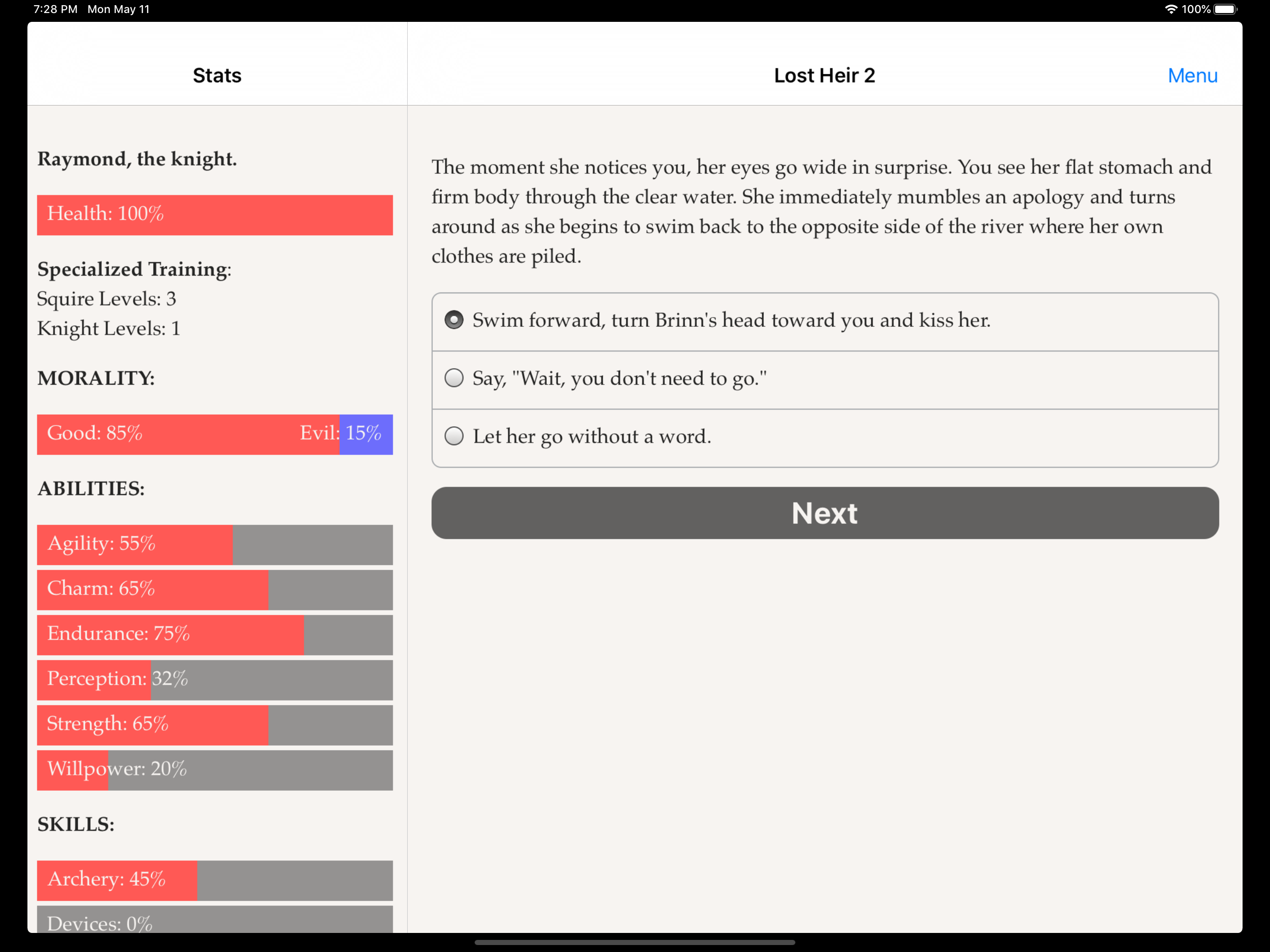Tap the 'Mon May 11' date
This screenshot has width=1270, height=952.
coord(118,9)
